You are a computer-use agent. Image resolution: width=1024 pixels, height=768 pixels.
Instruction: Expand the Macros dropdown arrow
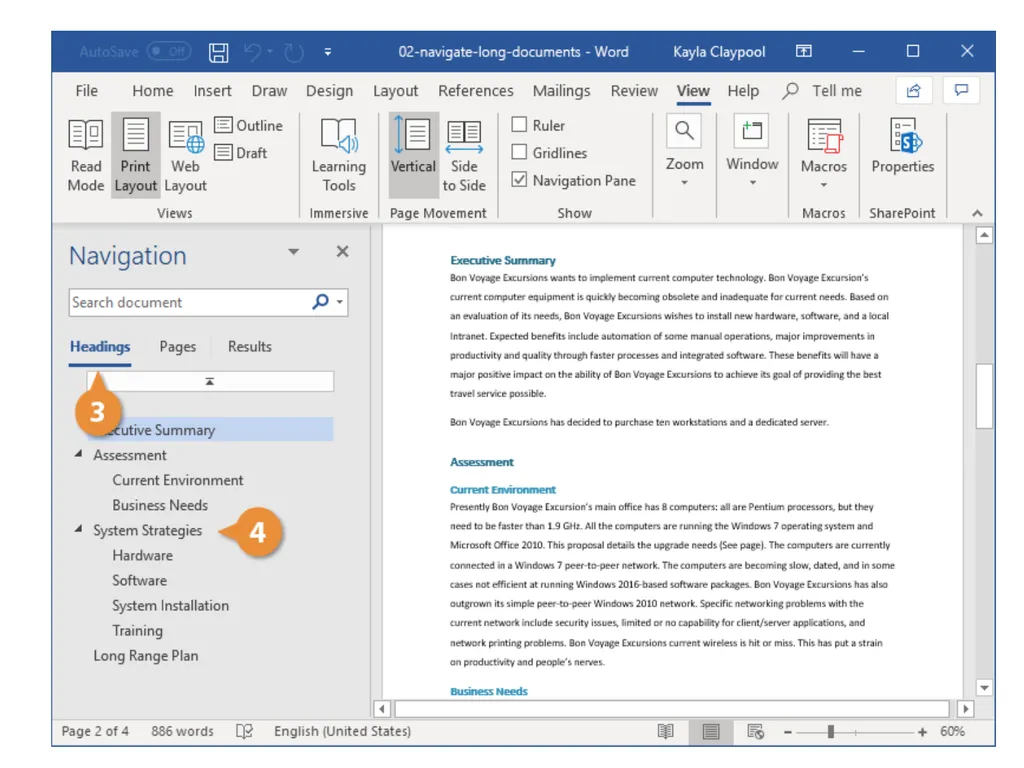pyautogui.click(x=824, y=185)
